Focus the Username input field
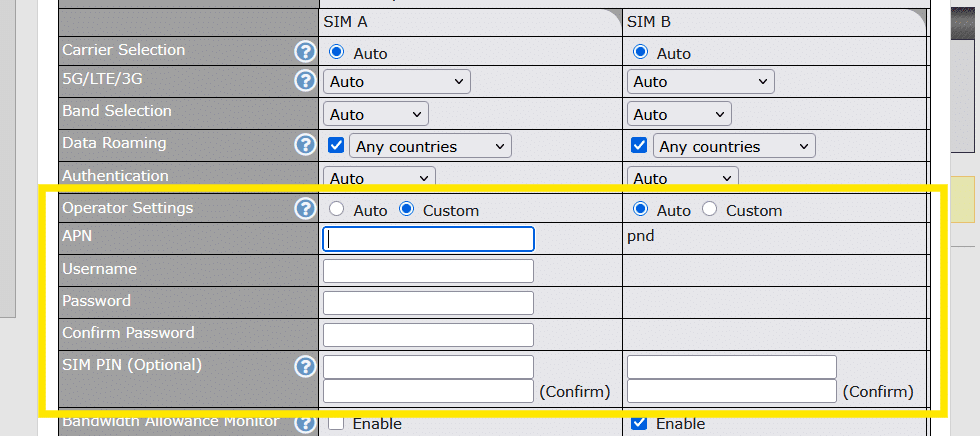980x436 pixels. (428, 271)
